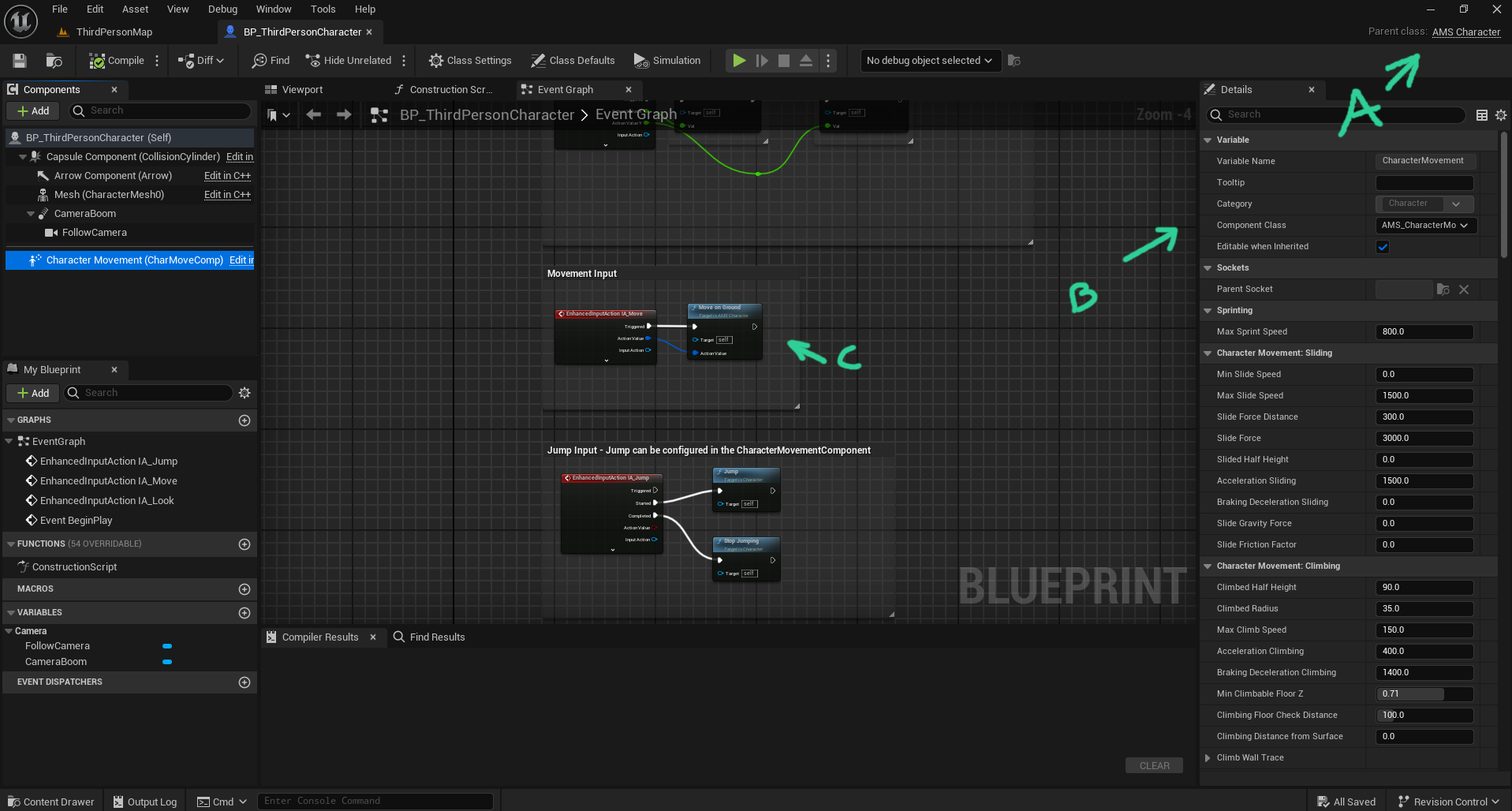Toggle the FollowCamera variable visibility pill
This screenshot has width=1512, height=811.
(167, 646)
